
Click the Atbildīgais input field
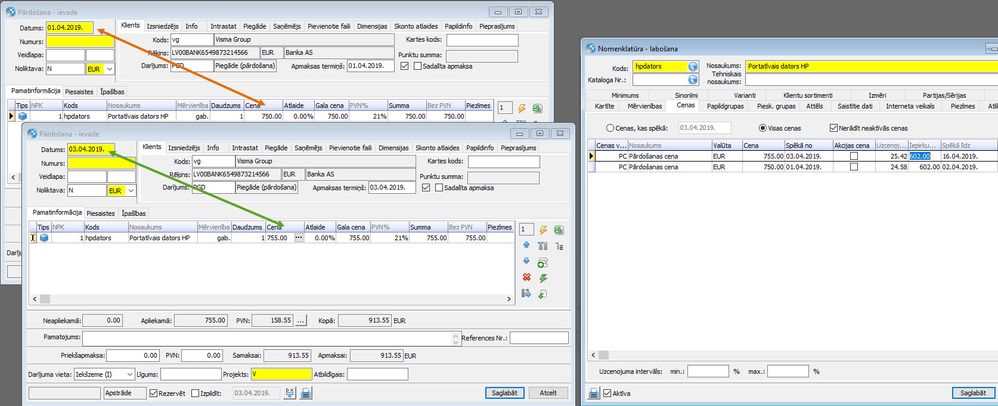(x=377, y=374)
